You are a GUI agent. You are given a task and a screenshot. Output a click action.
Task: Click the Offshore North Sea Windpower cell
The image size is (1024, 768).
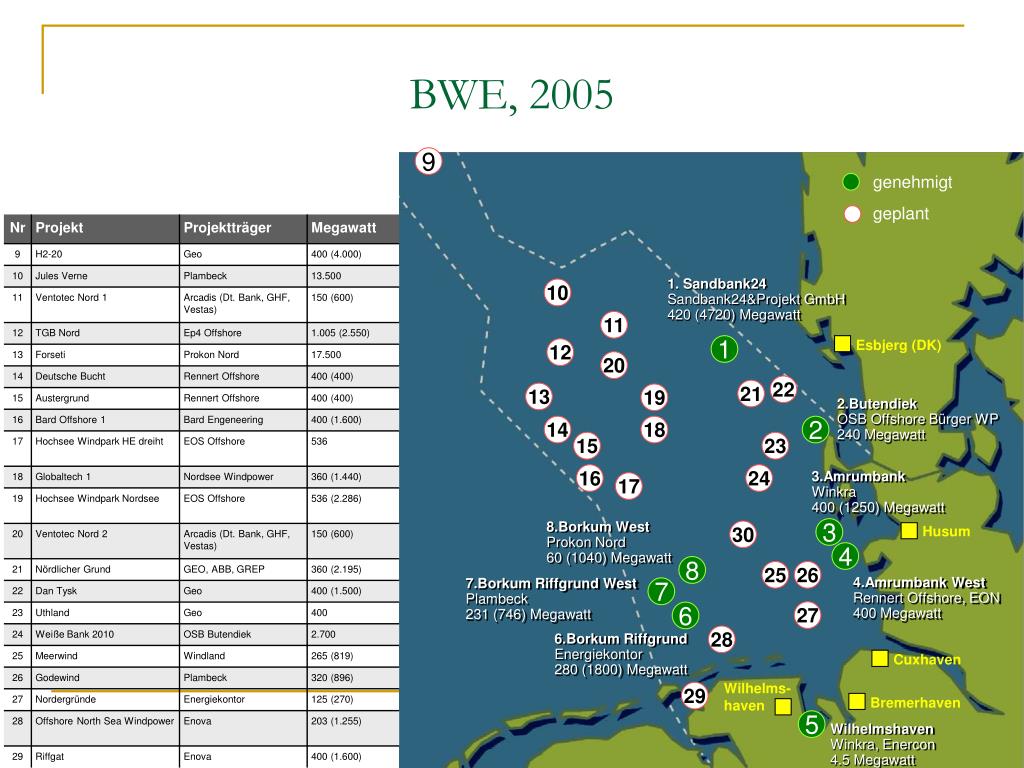pos(105,728)
